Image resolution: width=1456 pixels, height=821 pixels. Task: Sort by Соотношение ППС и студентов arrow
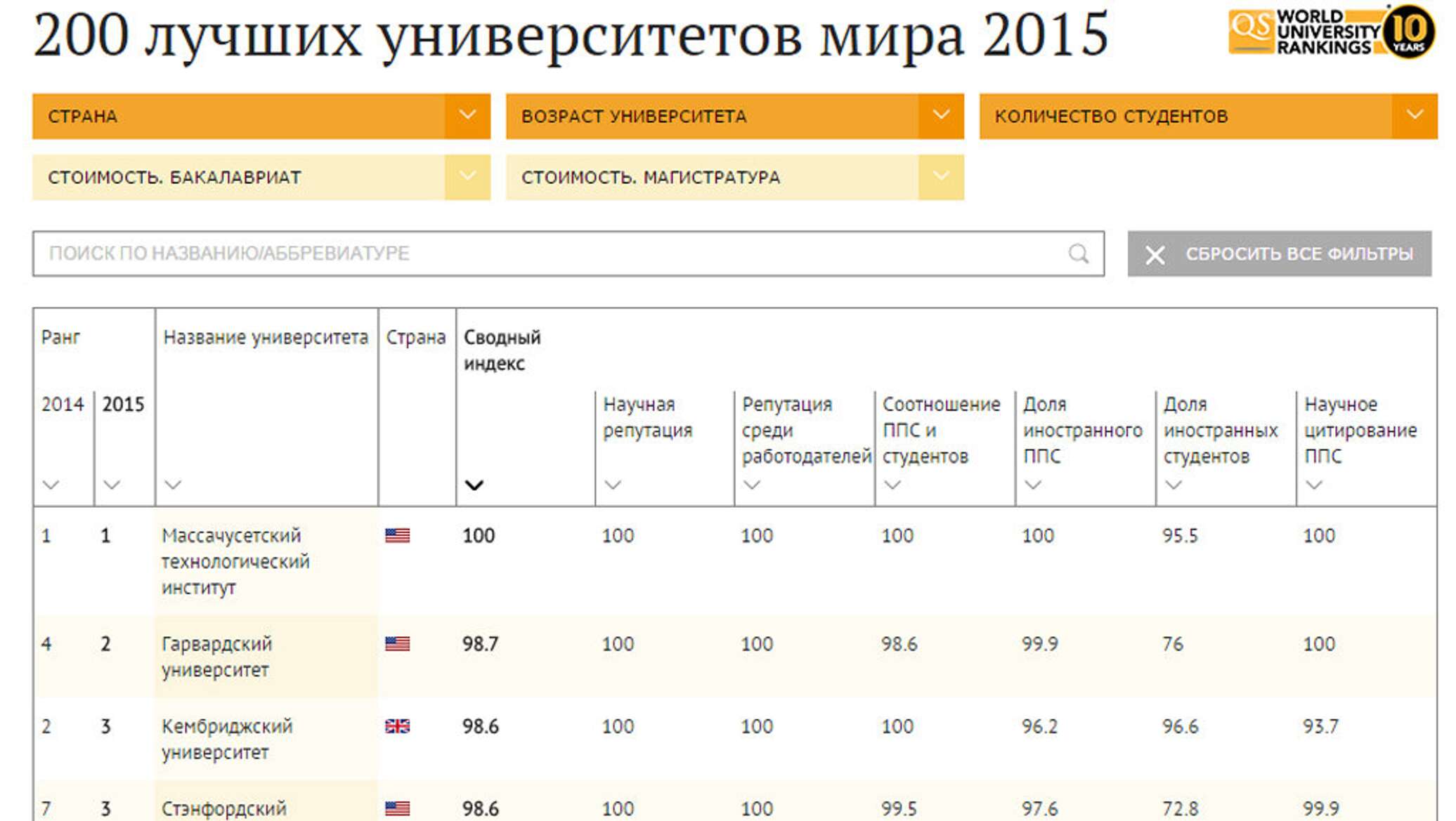coord(892,485)
